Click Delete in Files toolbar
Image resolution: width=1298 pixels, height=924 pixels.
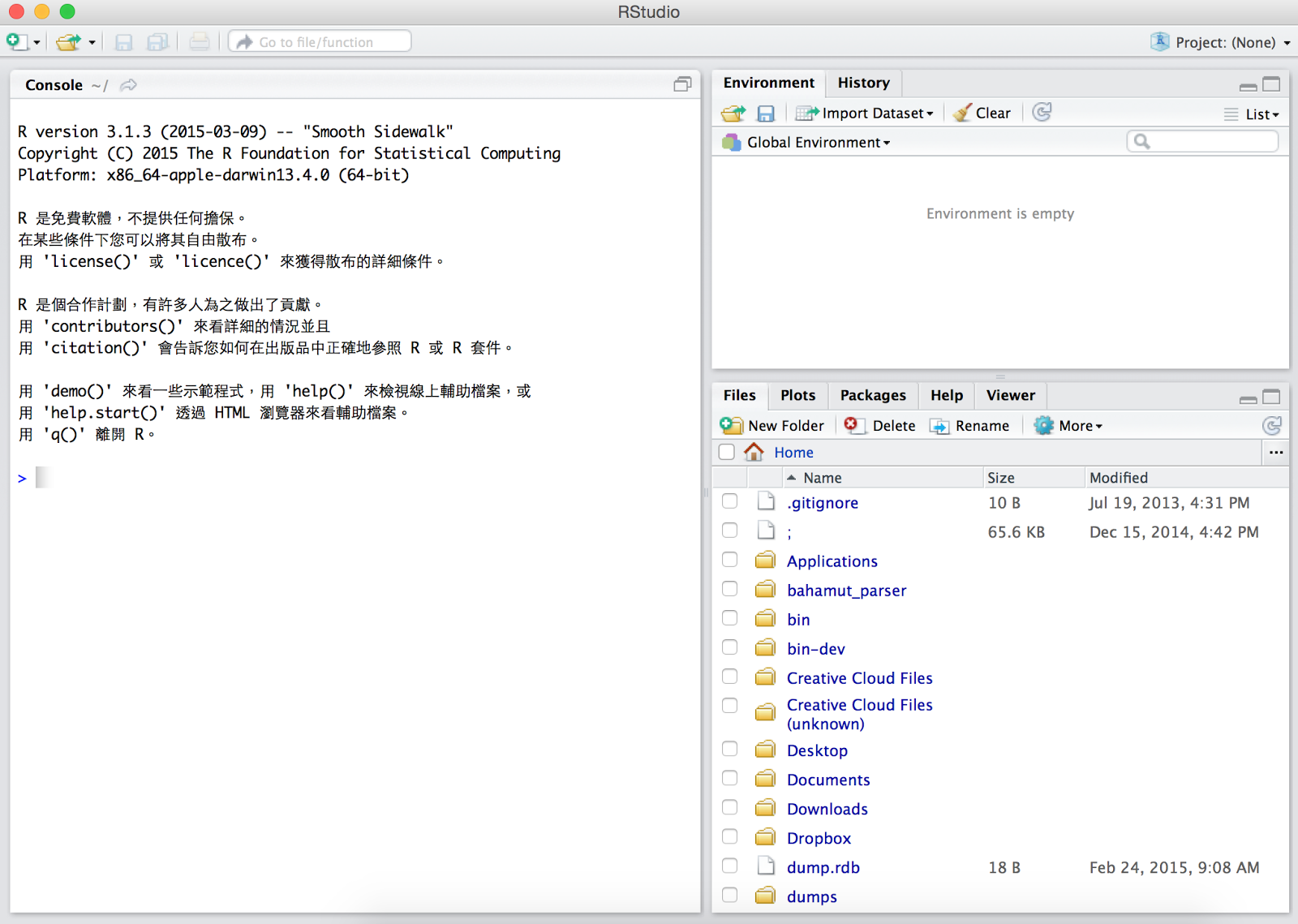point(880,426)
